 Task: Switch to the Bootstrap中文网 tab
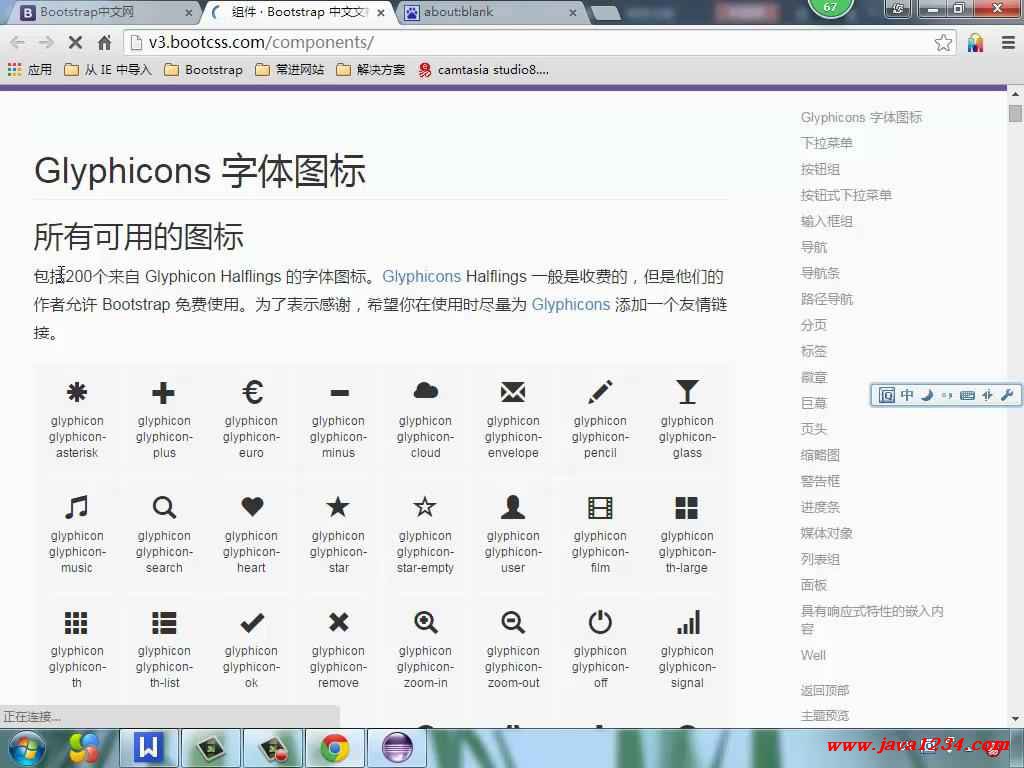pyautogui.click(x=104, y=12)
